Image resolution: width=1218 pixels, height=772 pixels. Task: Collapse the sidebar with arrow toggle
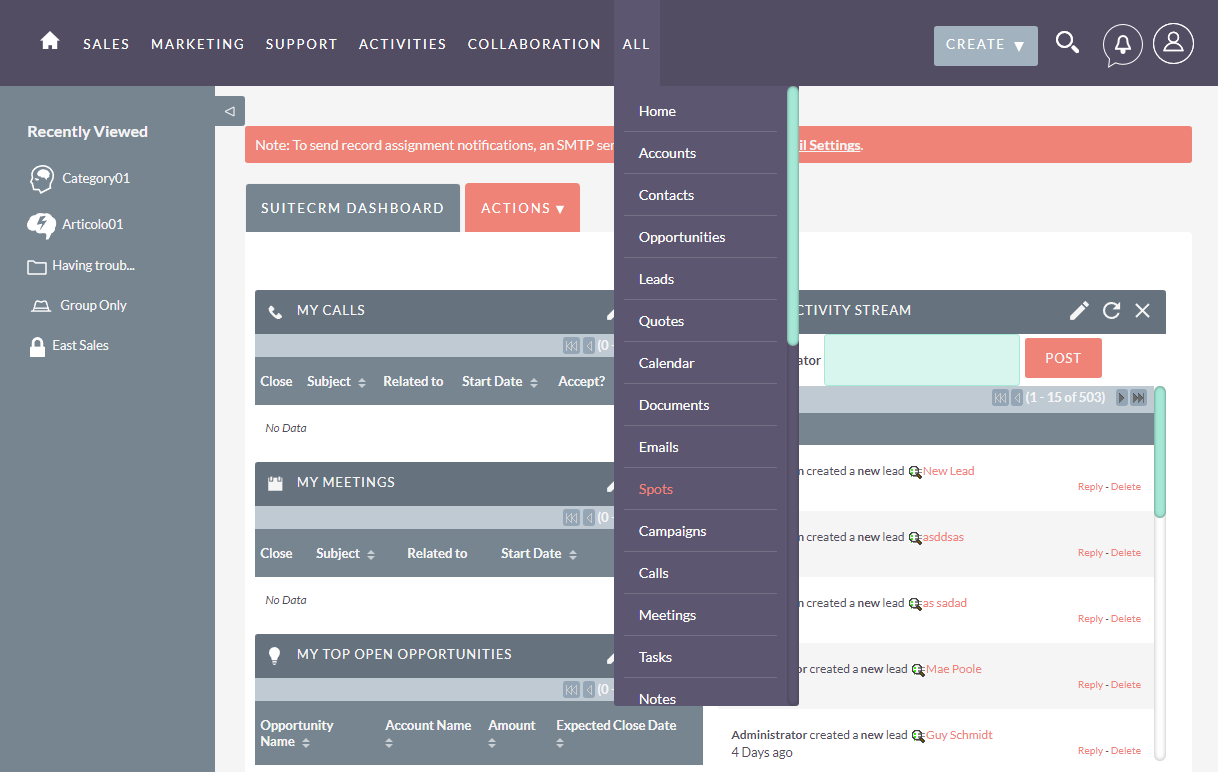tap(229, 111)
